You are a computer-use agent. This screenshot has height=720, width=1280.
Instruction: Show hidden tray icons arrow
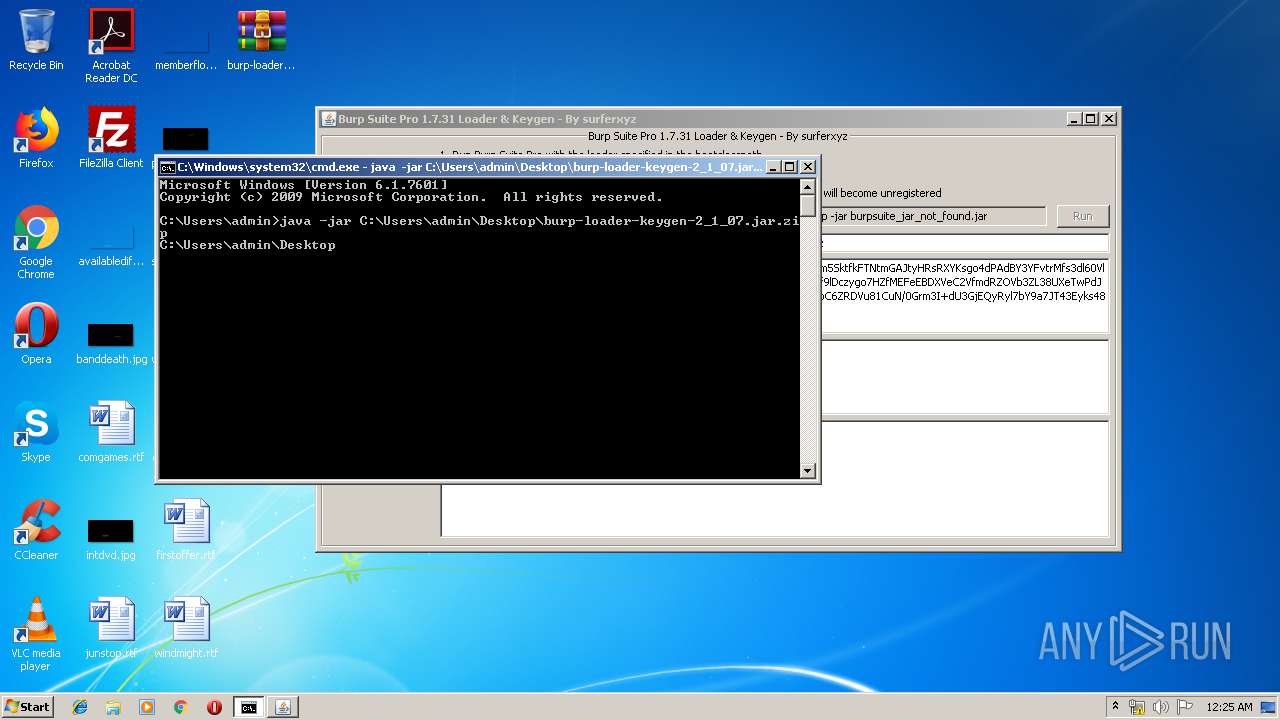pyautogui.click(x=1115, y=707)
